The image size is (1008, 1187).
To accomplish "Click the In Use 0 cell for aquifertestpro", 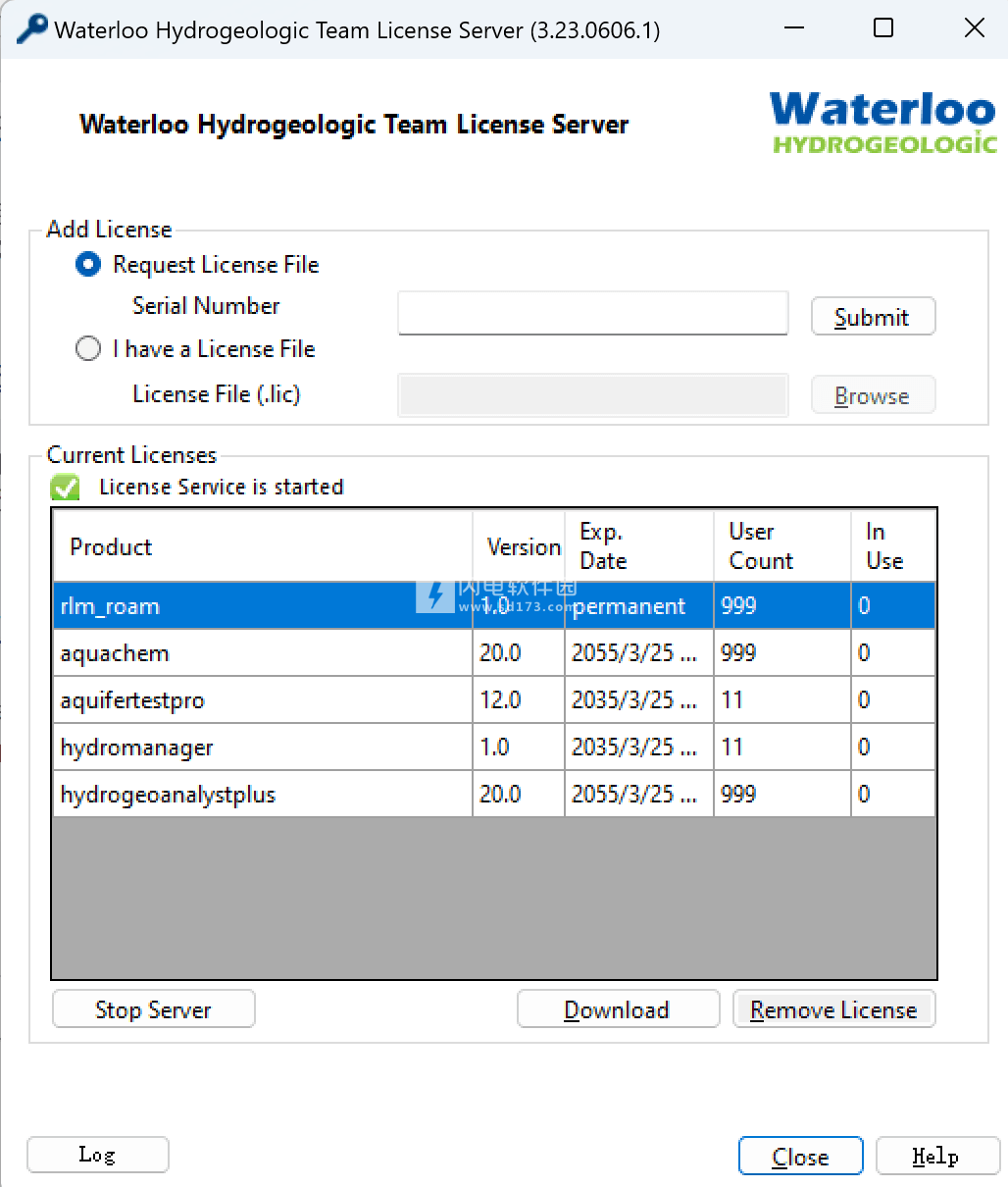I will tap(893, 700).
